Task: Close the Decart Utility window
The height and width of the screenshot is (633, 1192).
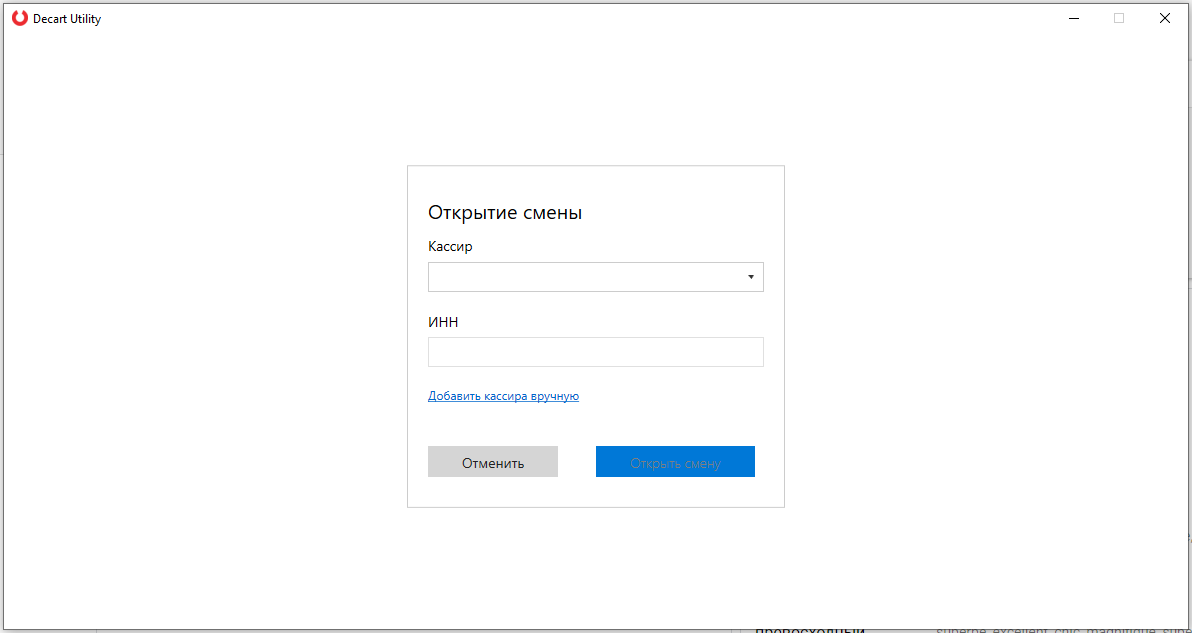Action: 1165,18
